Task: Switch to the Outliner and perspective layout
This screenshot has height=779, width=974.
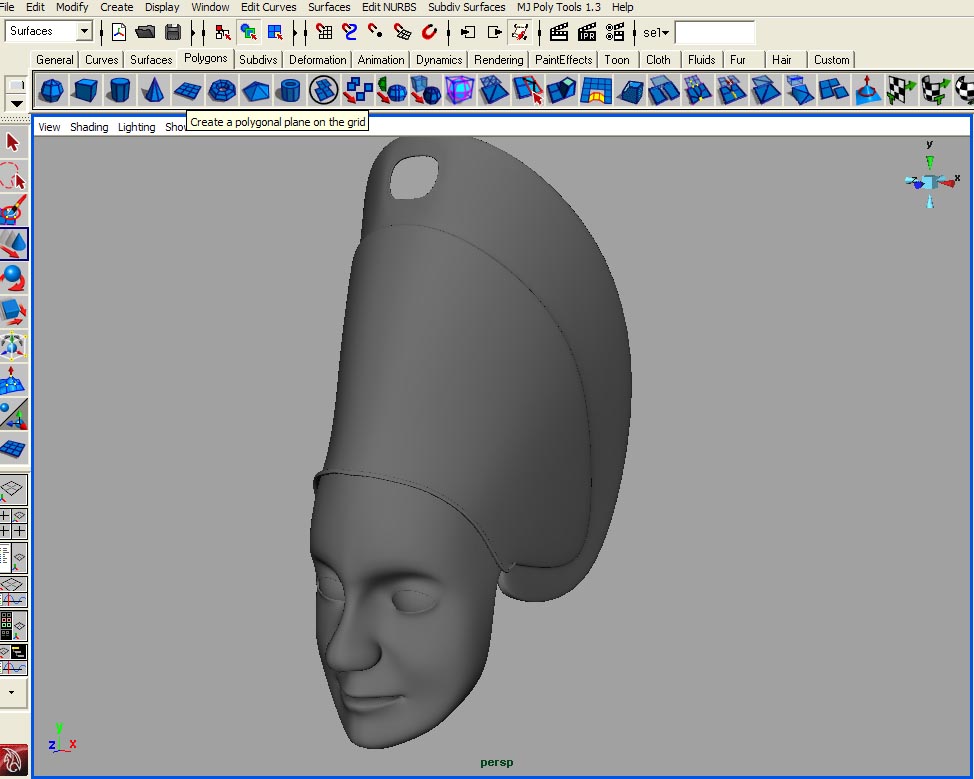Action: point(13,557)
